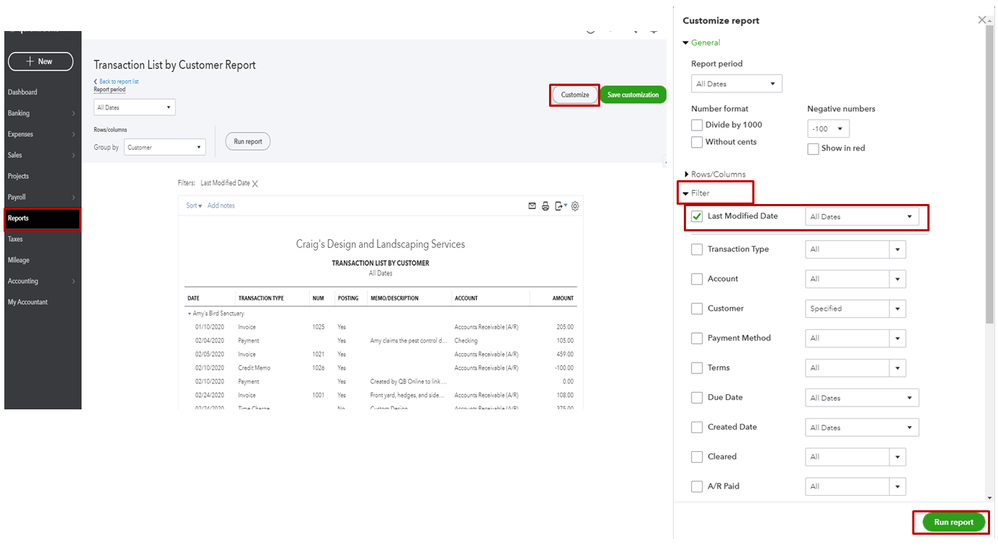Viewport: 998px width, 555px height.
Task: Print the transaction report
Action: [x=546, y=206]
